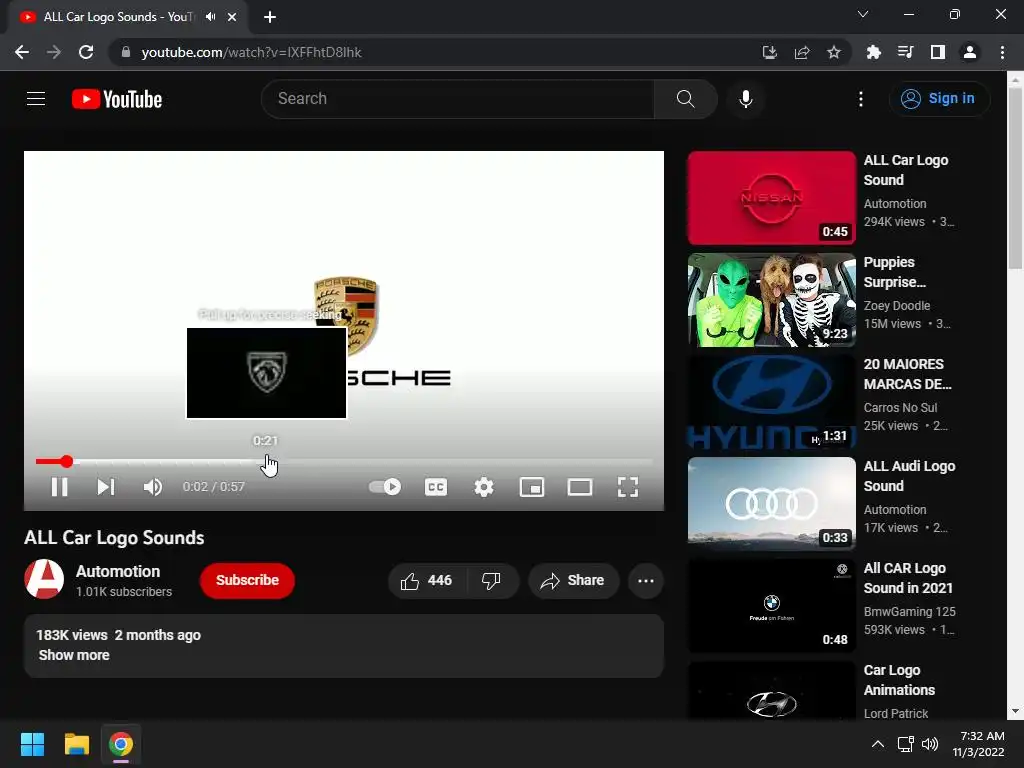Bookmark this page with the star
This screenshot has height=768, width=1024.
834,52
